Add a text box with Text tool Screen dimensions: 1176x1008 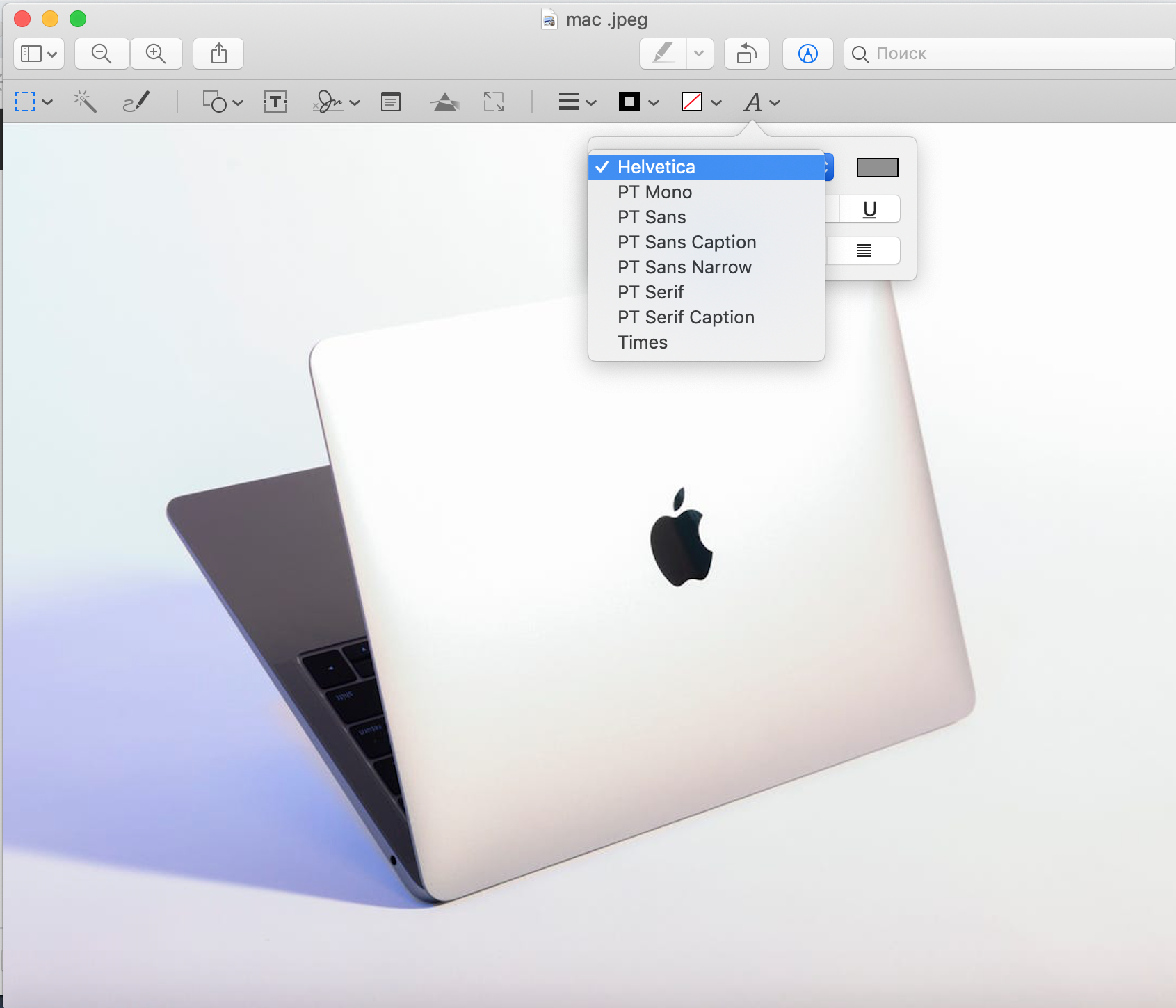tap(275, 102)
